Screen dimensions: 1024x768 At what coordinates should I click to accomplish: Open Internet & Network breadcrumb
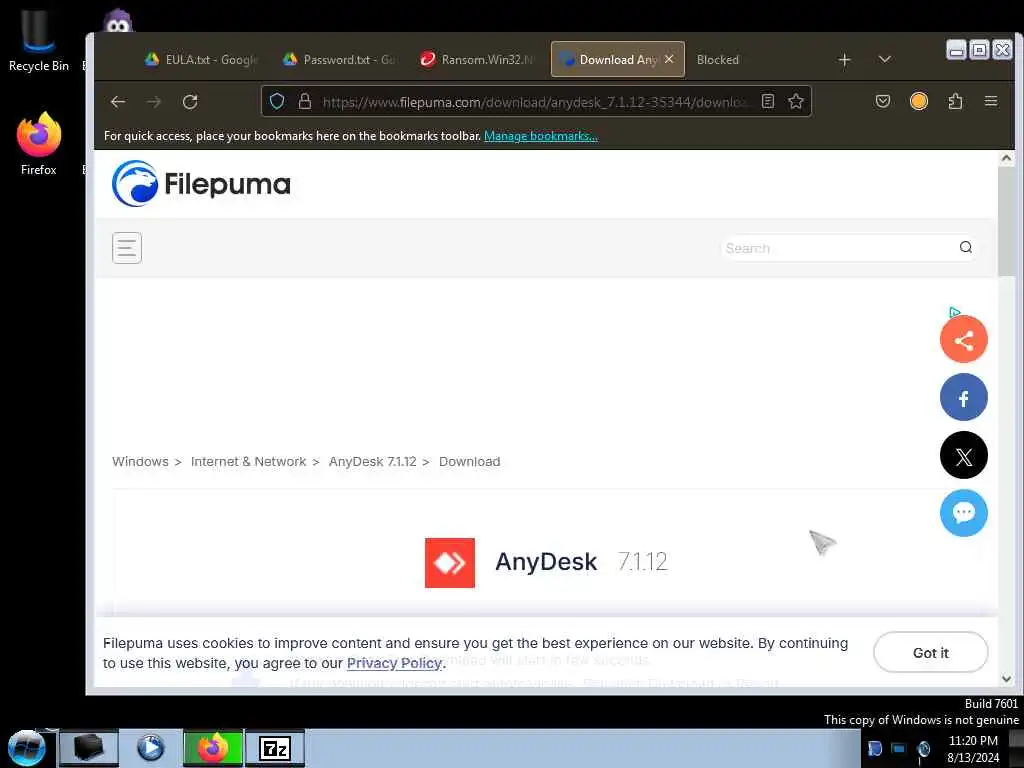click(248, 462)
